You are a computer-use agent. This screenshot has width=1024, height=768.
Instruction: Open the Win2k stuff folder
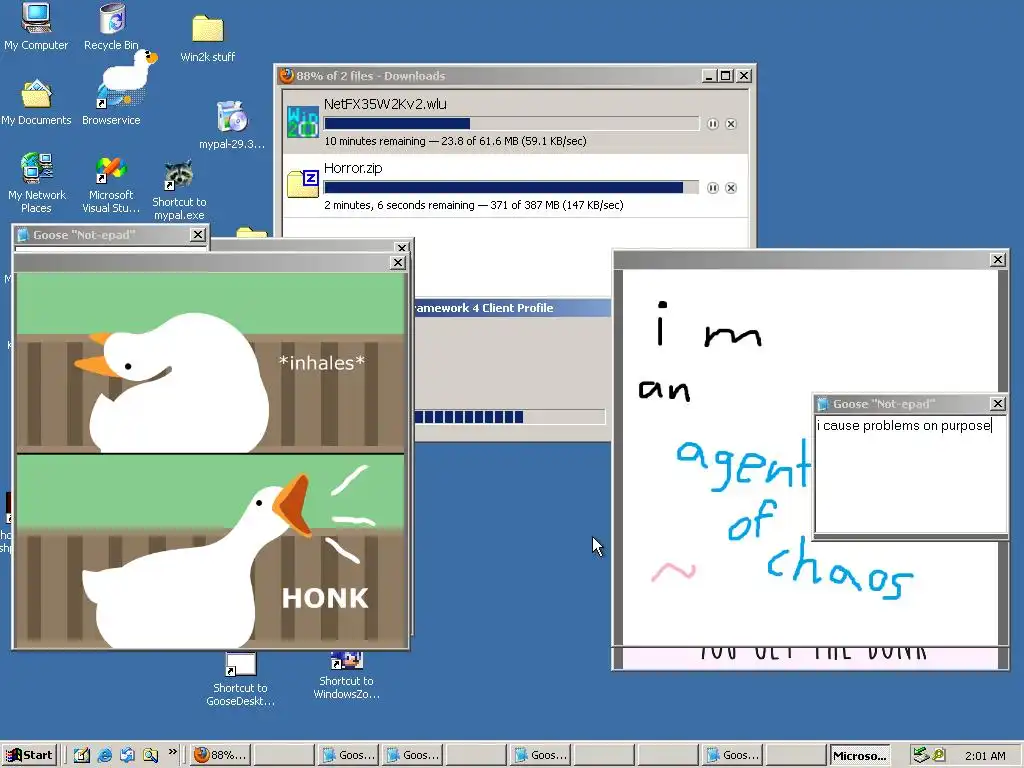pos(208,39)
